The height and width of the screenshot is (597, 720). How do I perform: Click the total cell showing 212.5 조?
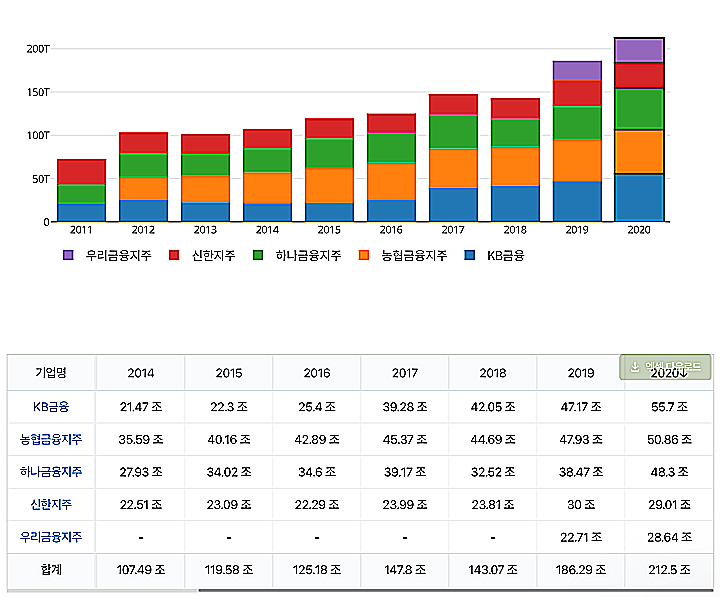pos(669,569)
